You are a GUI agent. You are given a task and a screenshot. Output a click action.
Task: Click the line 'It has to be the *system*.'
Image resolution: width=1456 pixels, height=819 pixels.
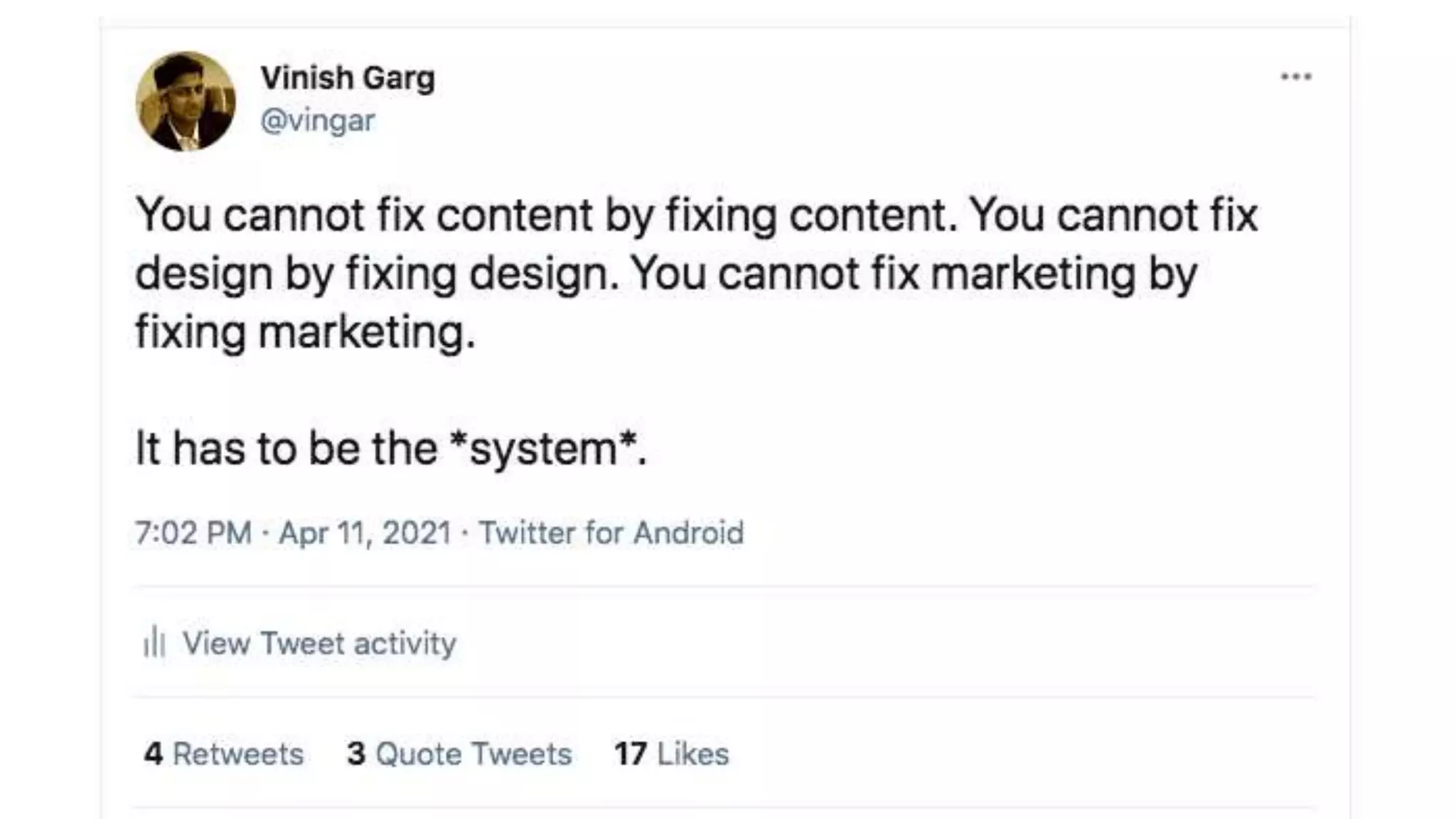391,449
